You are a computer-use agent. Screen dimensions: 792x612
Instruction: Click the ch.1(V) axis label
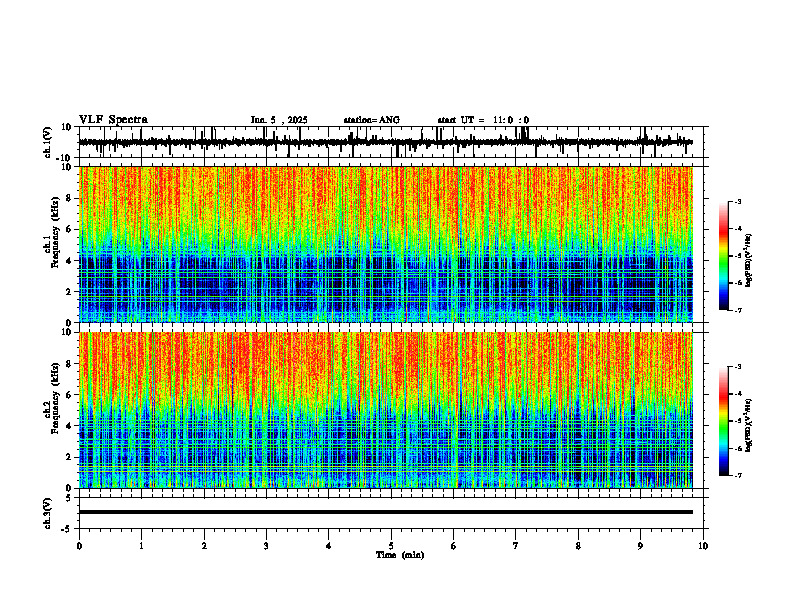48,142
